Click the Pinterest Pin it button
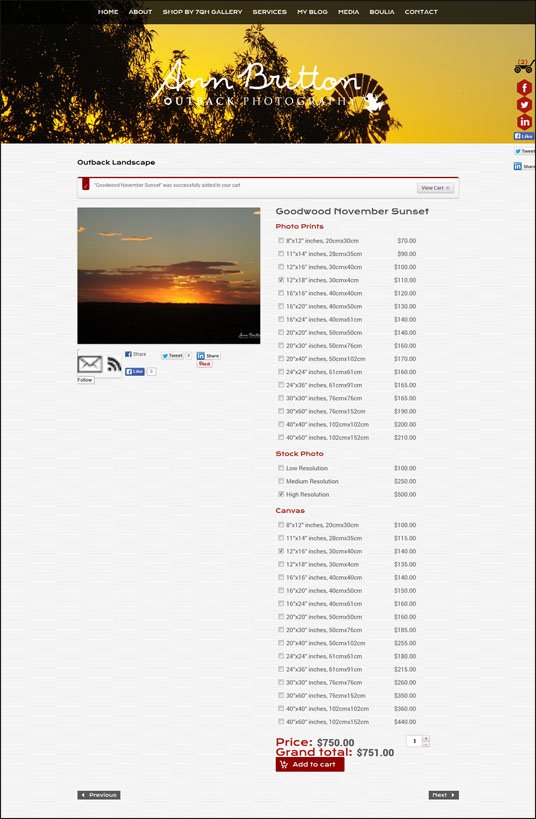Screen dimensions: 536x819 point(204,364)
